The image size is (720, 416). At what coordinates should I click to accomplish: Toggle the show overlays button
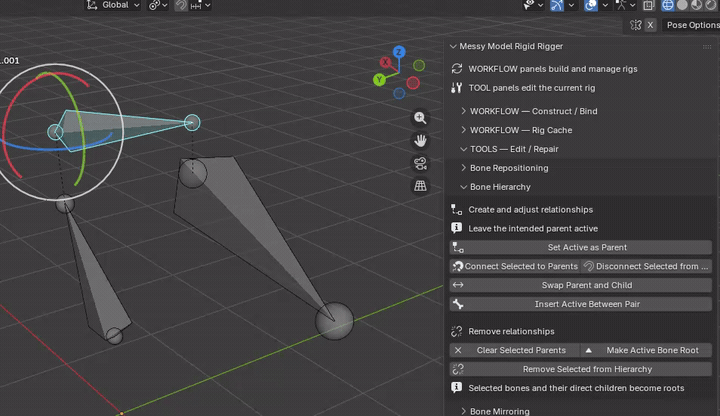[591, 5]
